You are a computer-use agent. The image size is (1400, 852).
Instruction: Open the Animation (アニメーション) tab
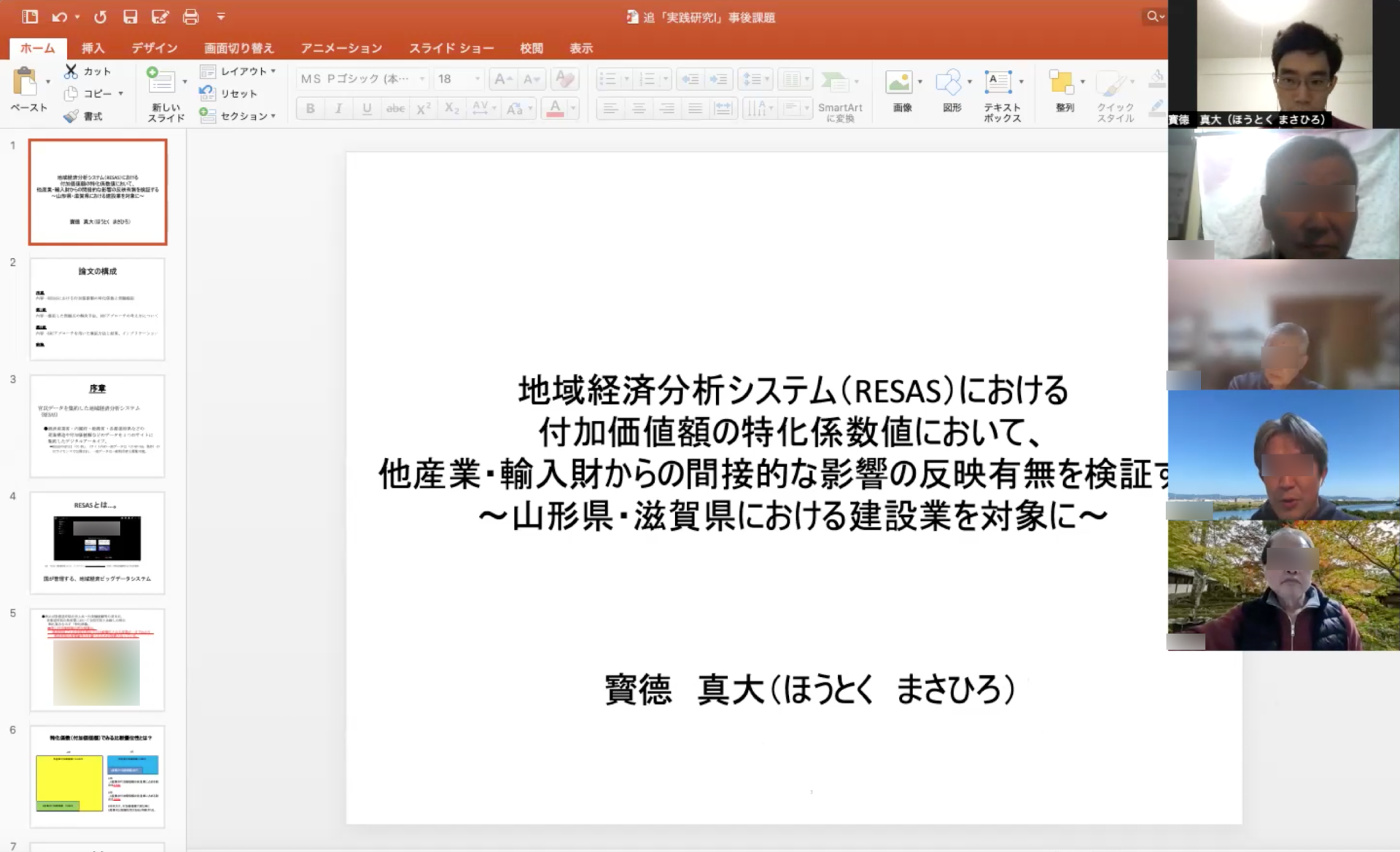[341, 48]
